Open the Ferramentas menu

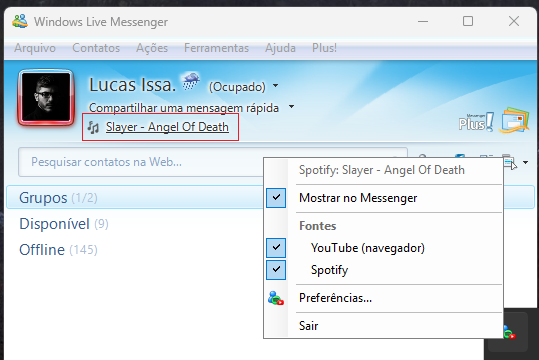pyautogui.click(x=216, y=48)
